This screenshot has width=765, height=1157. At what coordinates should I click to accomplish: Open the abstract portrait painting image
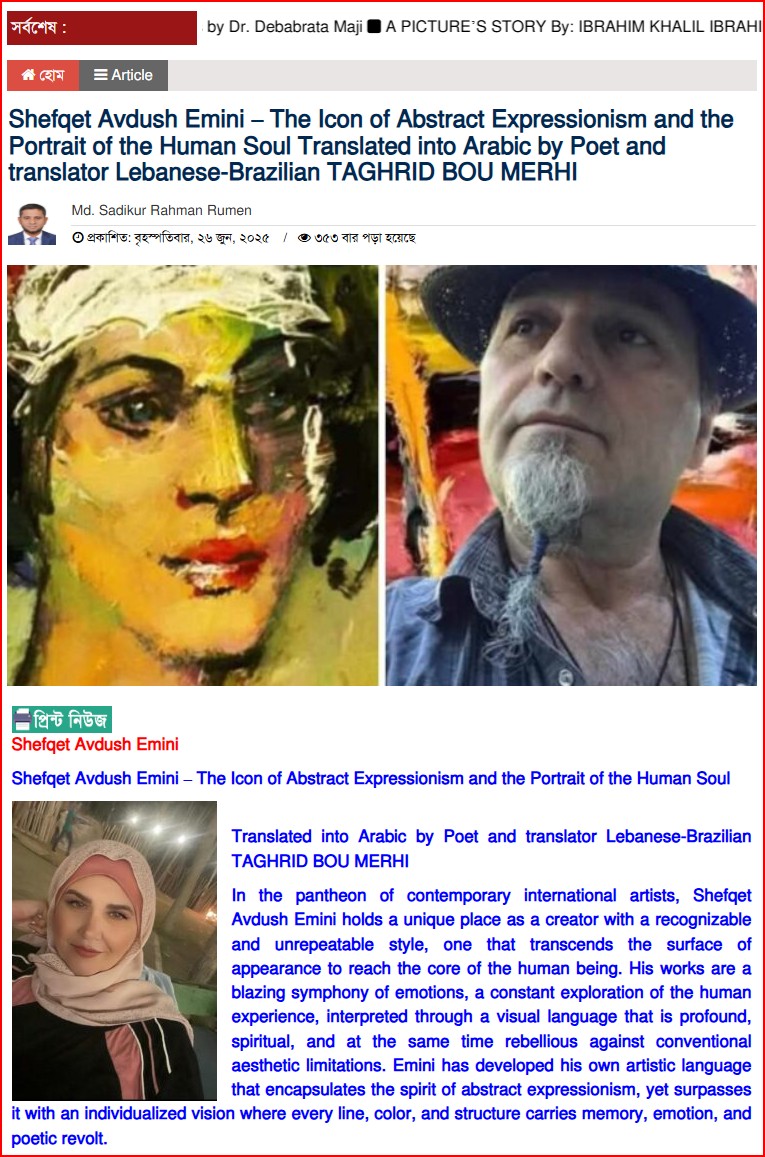(x=193, y=475)
